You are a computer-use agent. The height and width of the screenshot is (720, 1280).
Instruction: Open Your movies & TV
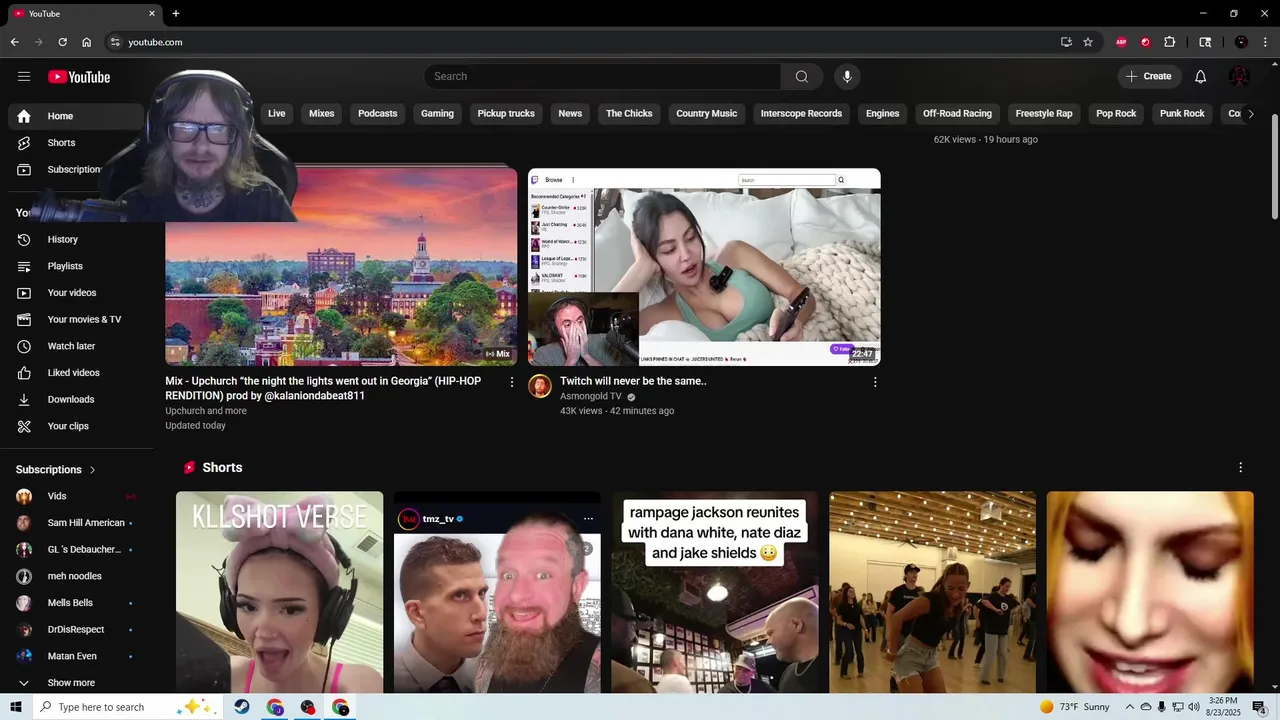tap(76, 320)
